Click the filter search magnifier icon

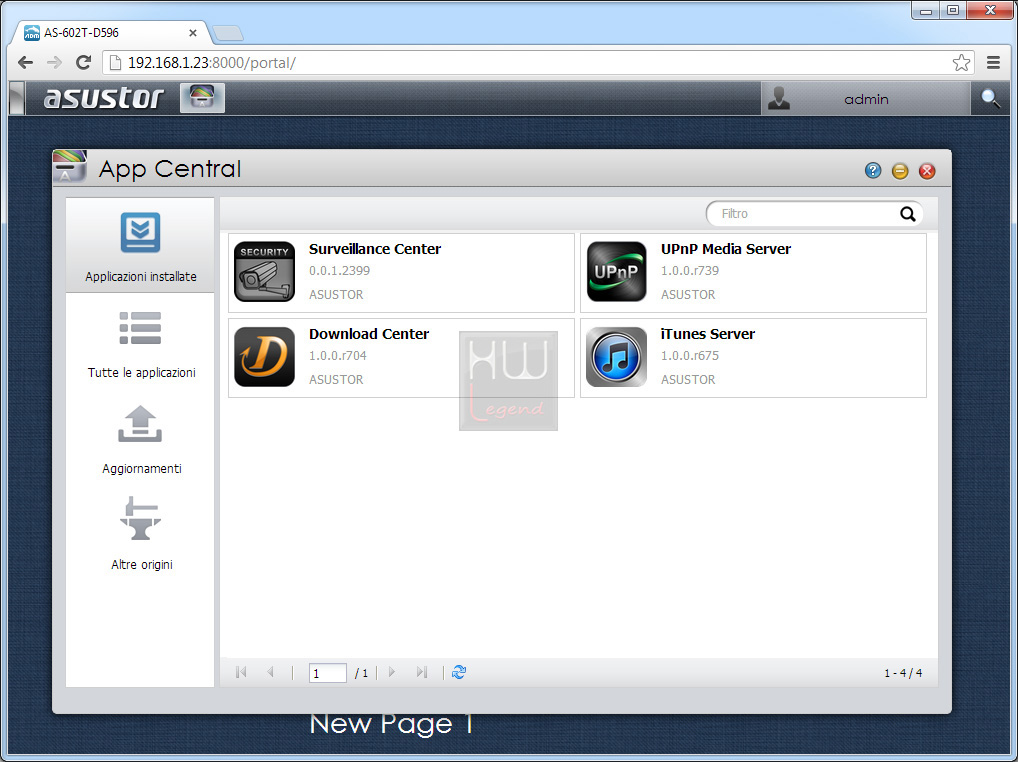[x=908, y=214]
